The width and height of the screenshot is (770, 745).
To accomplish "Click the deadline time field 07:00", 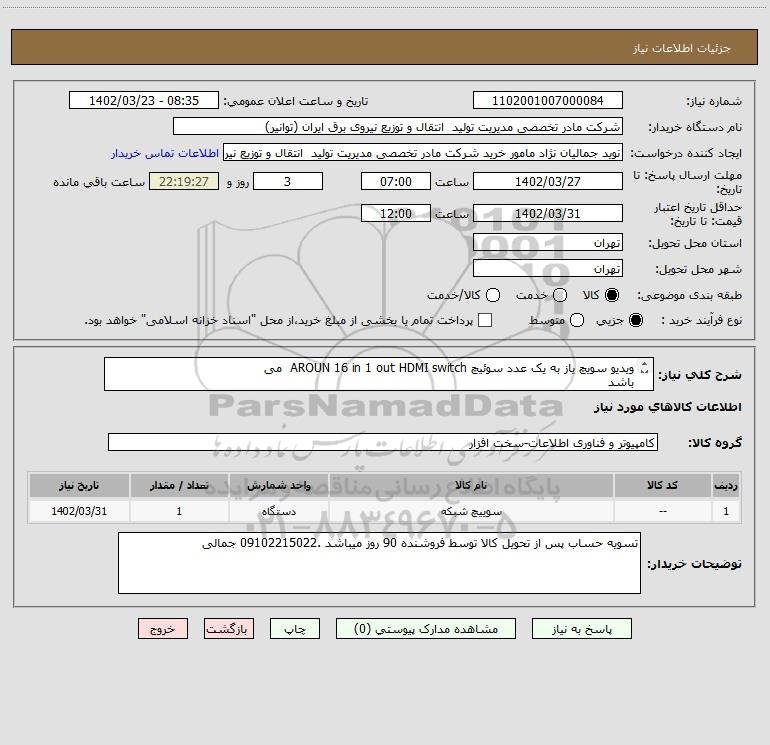I will click(396, 181).
